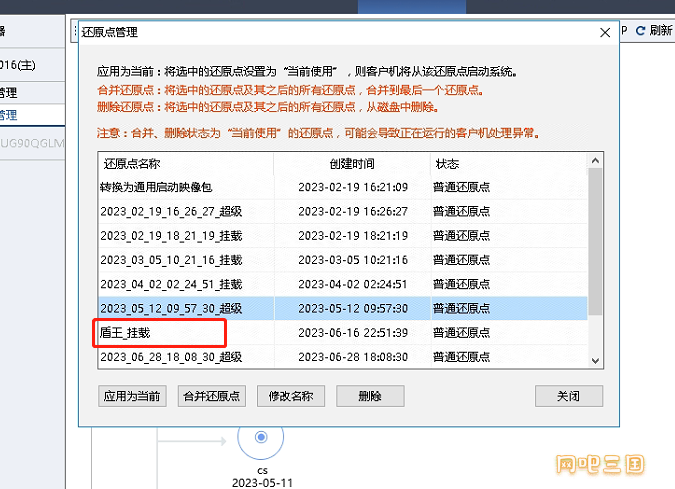Click the 修改名称 button

tap(291, 396)
